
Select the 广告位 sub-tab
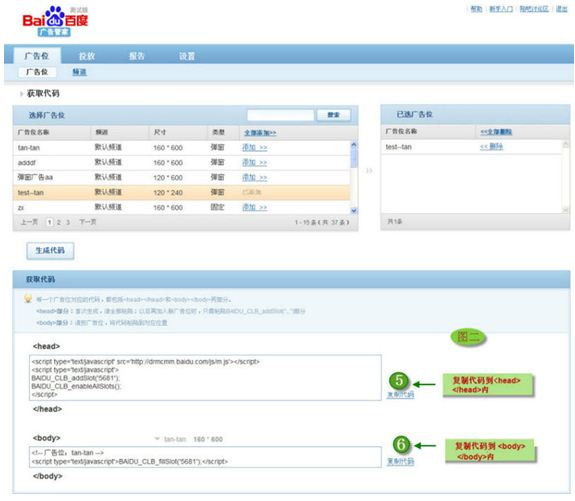coord(37,72)
